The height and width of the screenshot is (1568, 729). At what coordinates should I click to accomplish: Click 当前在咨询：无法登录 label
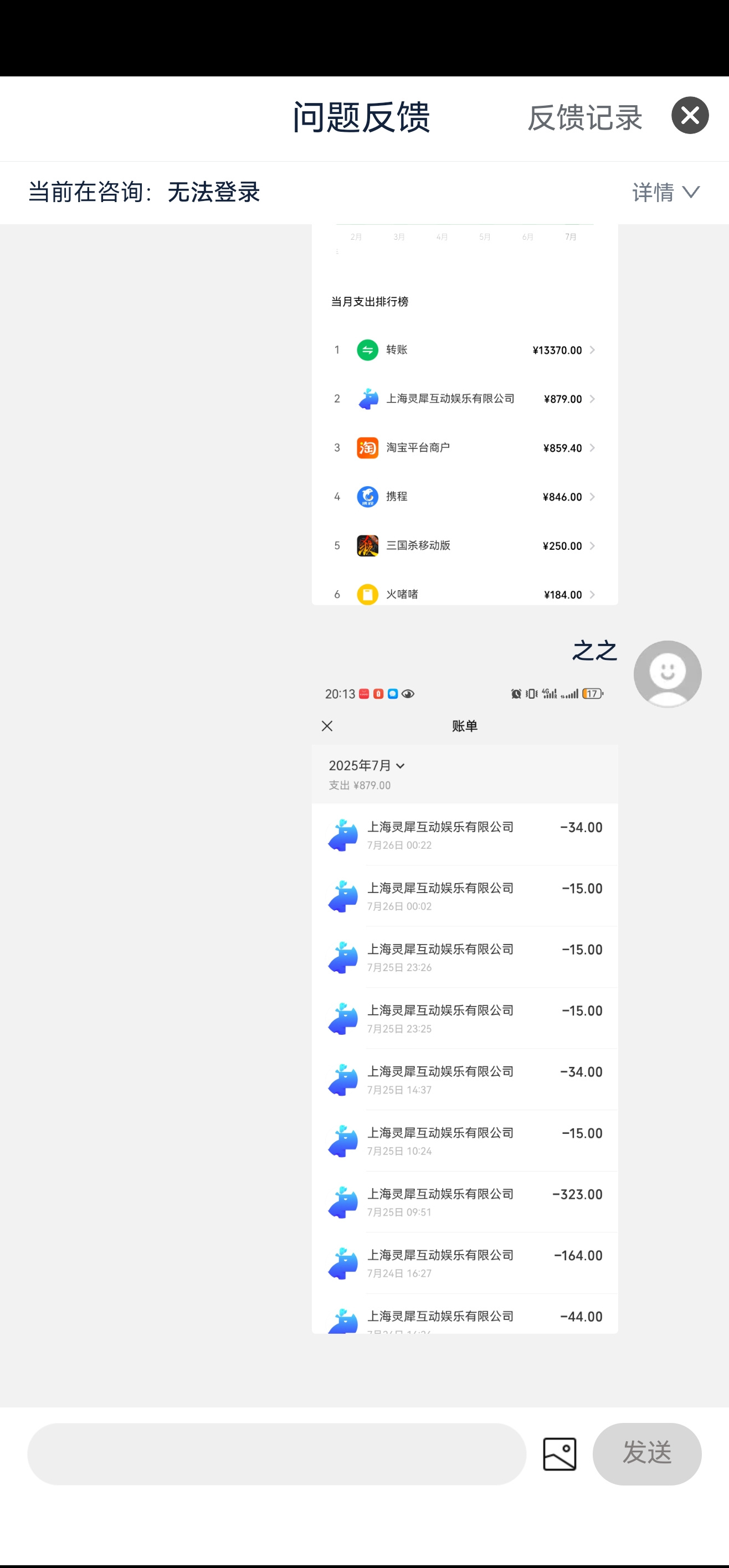145,192
